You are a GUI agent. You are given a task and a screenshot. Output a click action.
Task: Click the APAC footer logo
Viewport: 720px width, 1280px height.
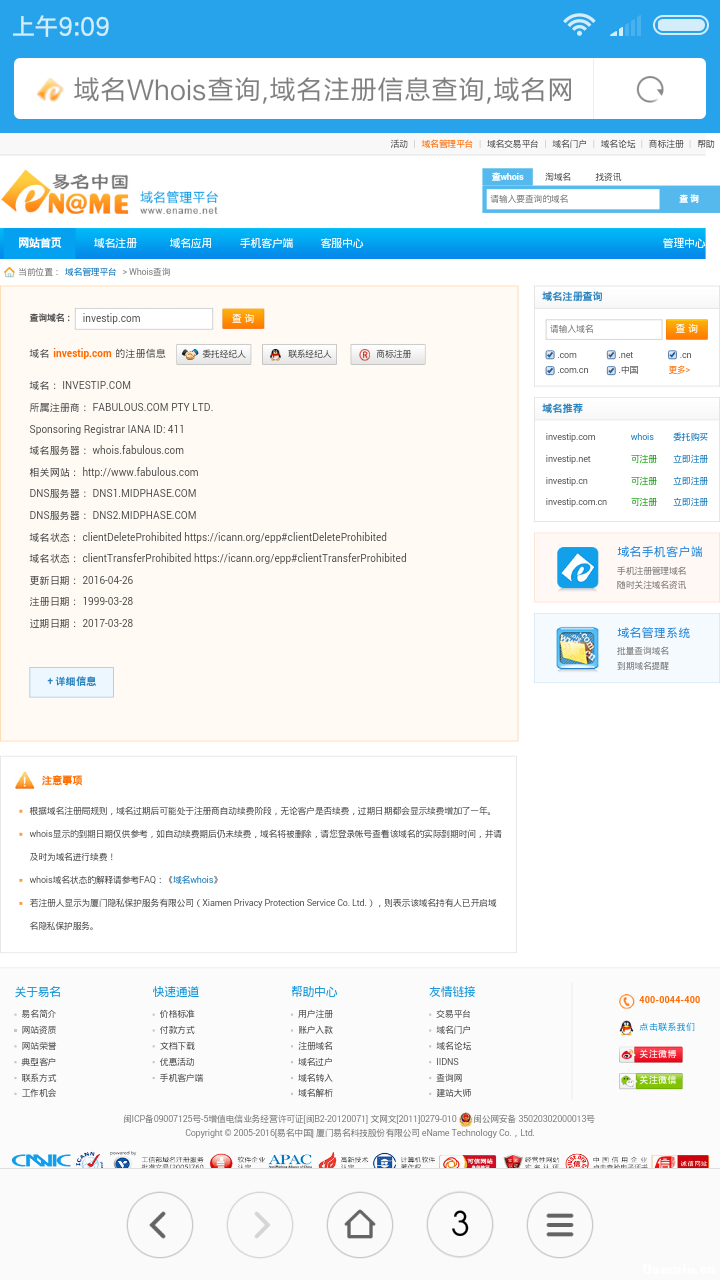tap(290, 1161)
